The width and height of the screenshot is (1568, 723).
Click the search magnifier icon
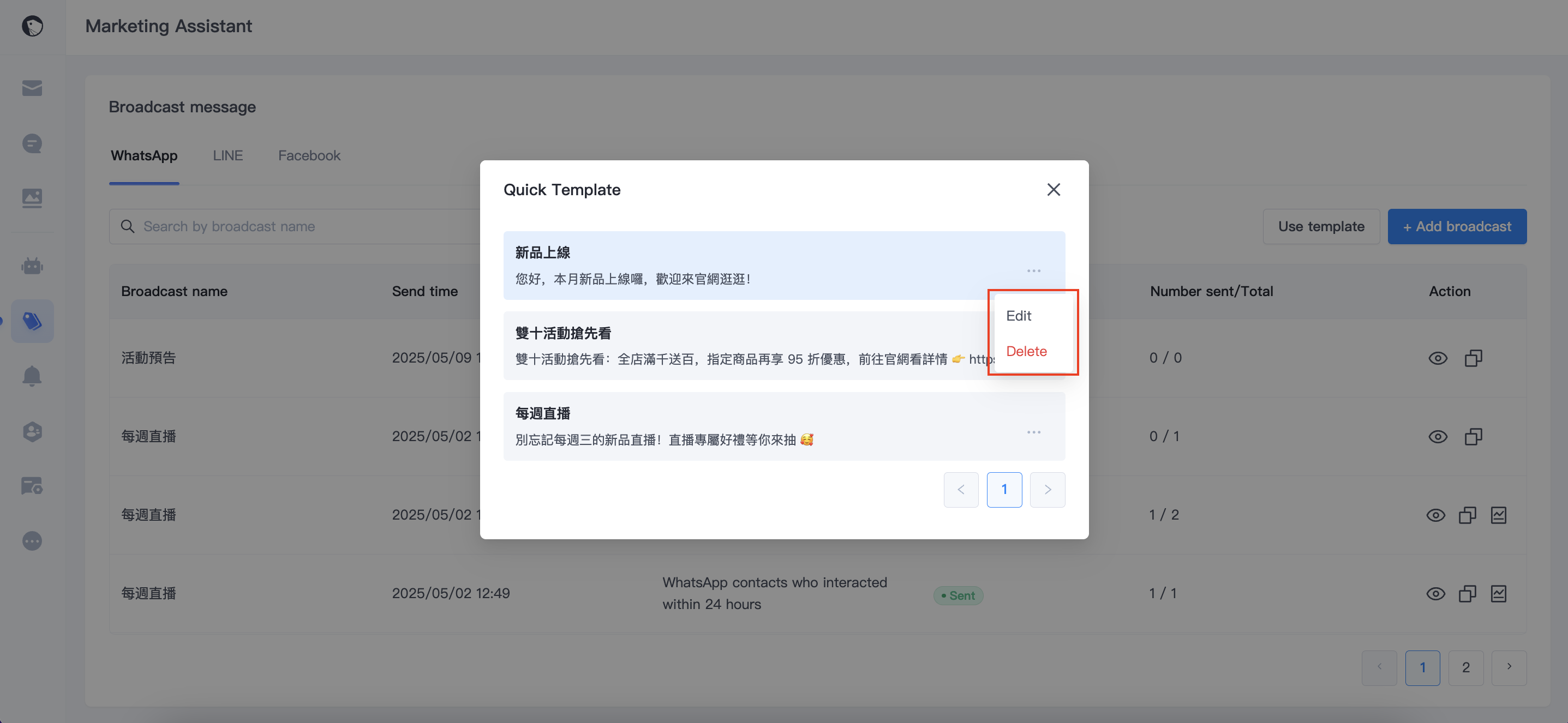pyautogui.click(x=127, y=226)
